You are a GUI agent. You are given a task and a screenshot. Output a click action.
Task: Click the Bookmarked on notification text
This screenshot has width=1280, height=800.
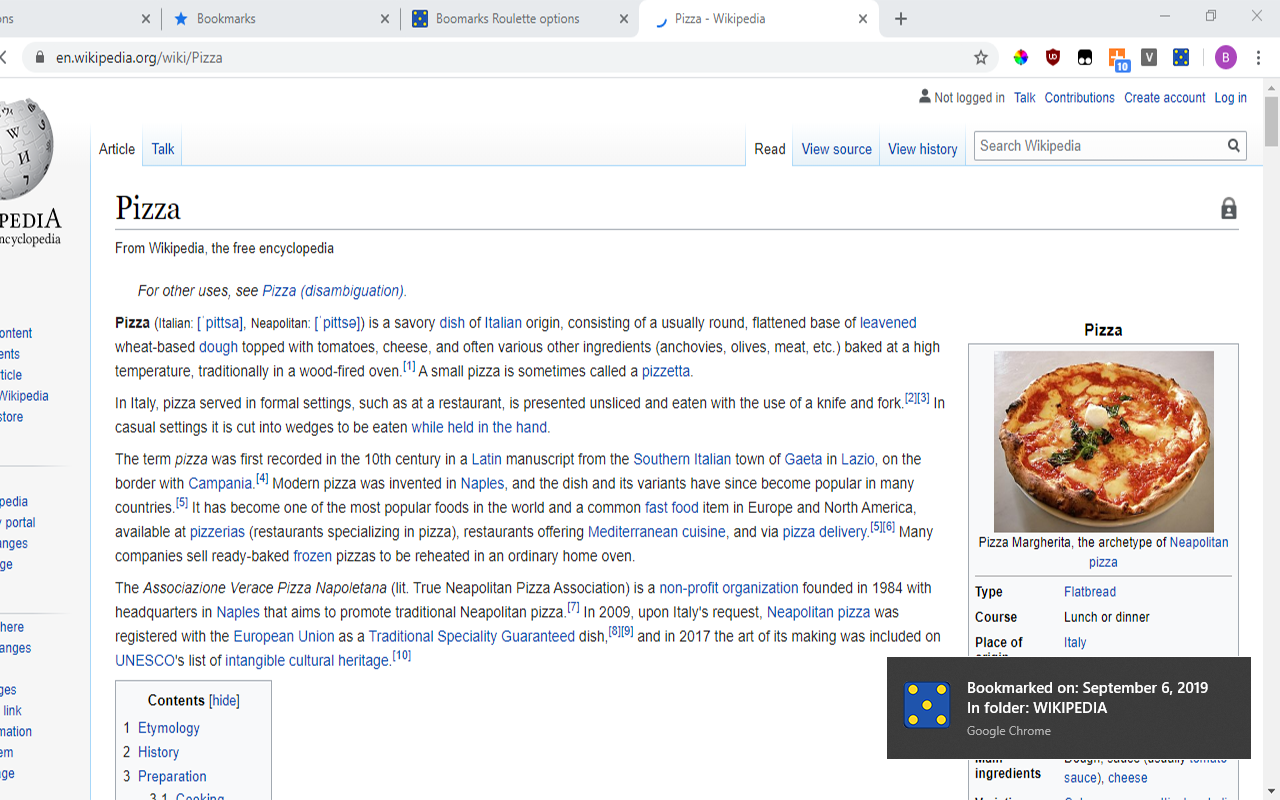click(x=1087, y=688)
